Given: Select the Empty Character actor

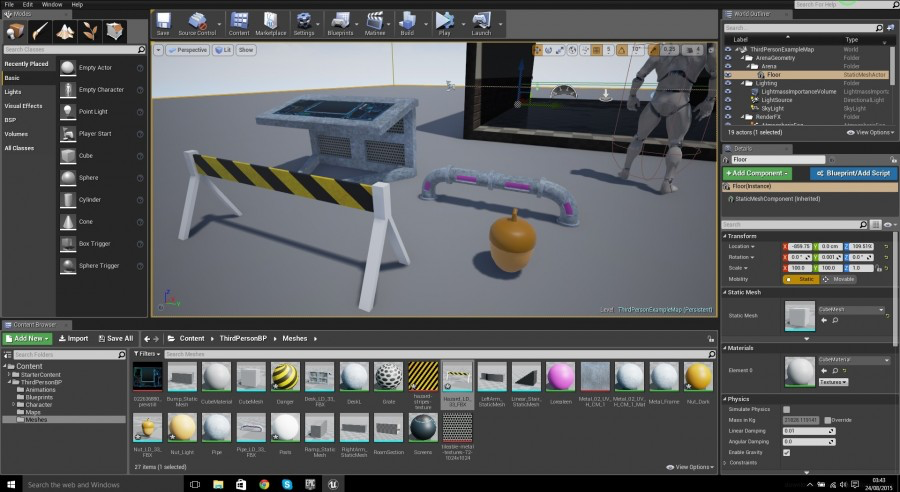Looking at the screenshot, I should point(102,90).
